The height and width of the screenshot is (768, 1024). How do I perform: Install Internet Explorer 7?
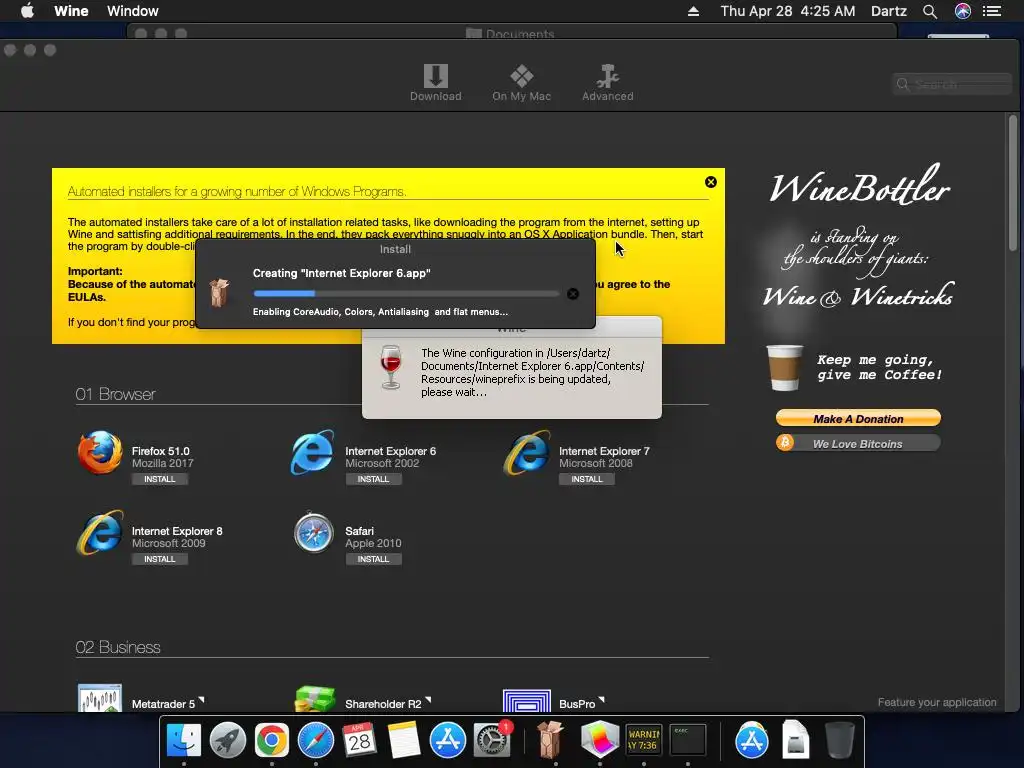(586, 479)
